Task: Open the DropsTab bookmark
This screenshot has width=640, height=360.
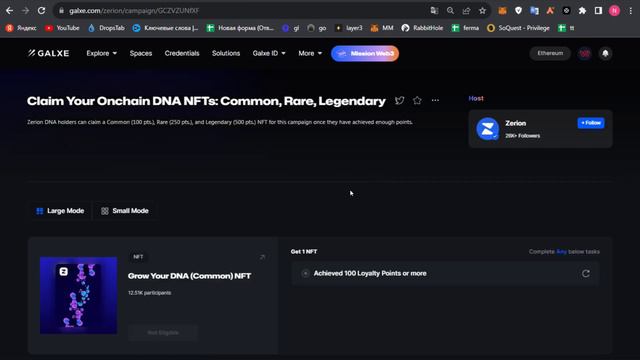Action: click(x=106, y=28)
